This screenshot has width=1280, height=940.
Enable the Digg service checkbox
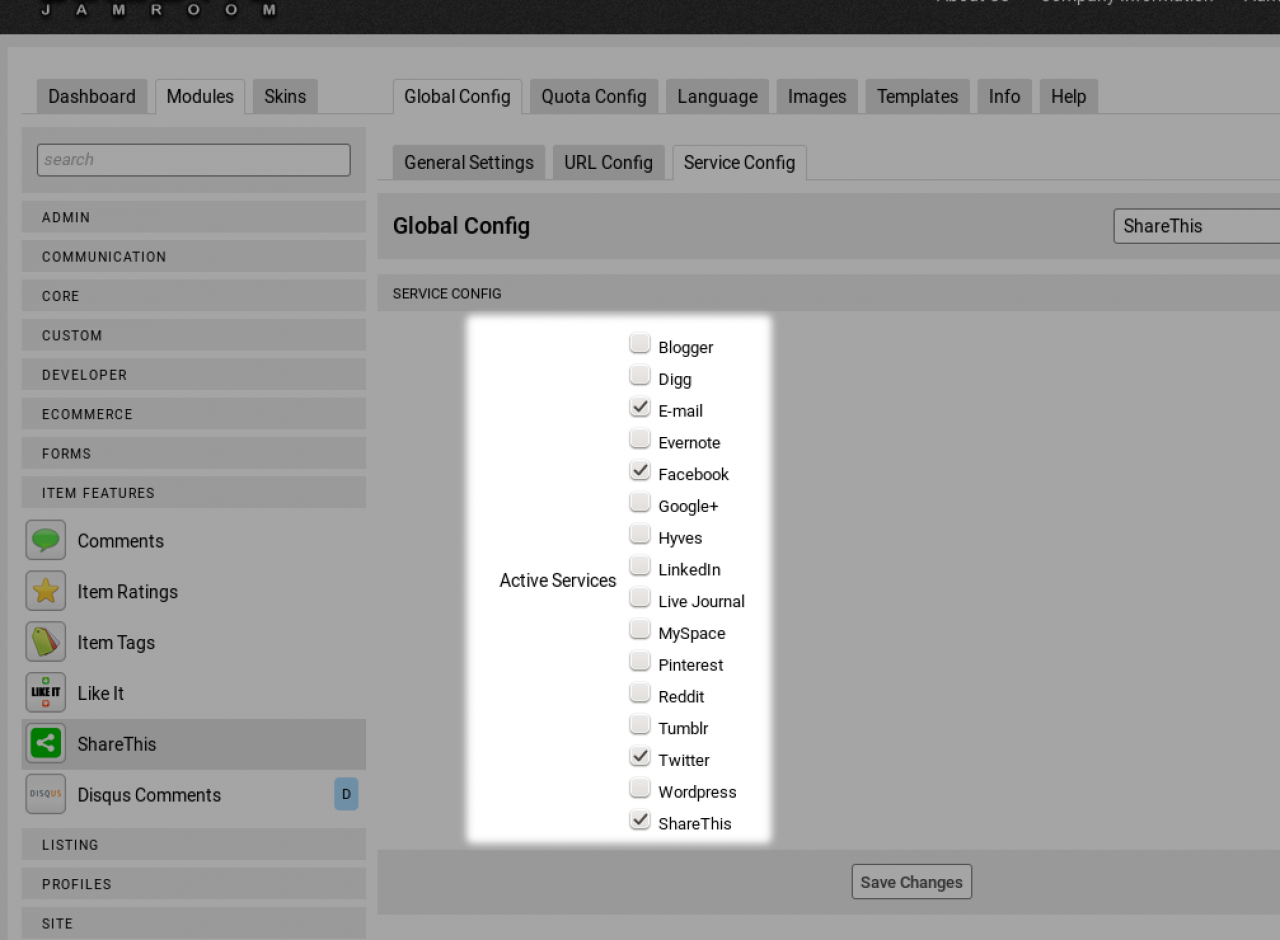pyautogui.click(x=640, y=376)
